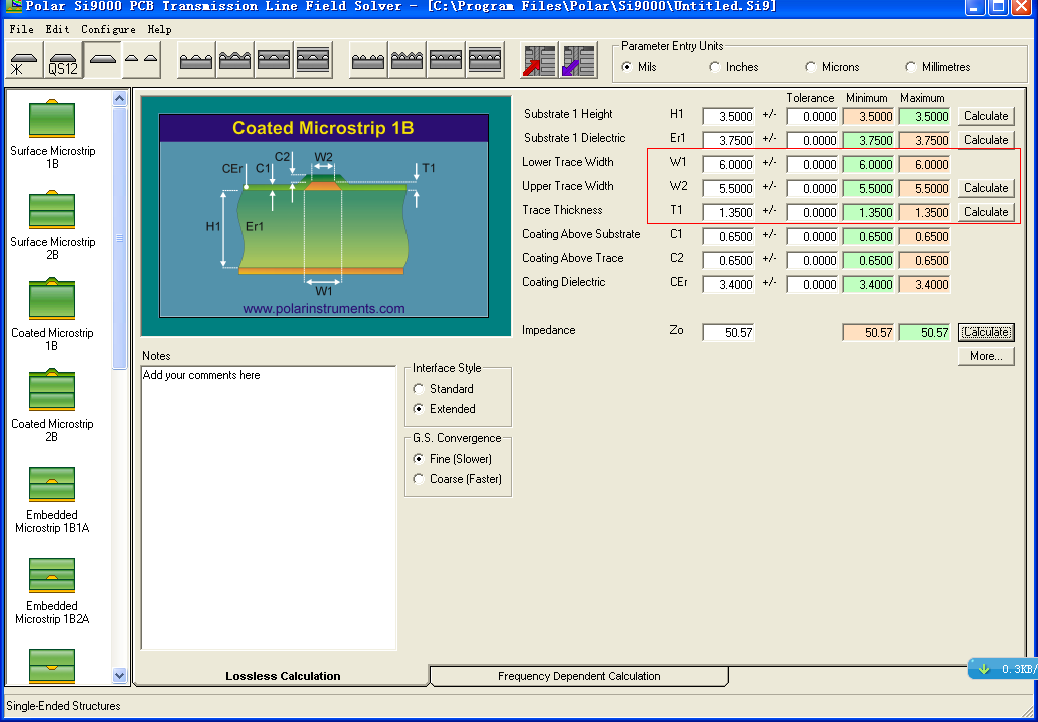Screen dimensions: 1038x722
Task: Choose the differential coplanar stripline toolbar icon
Action: [485, 60]
